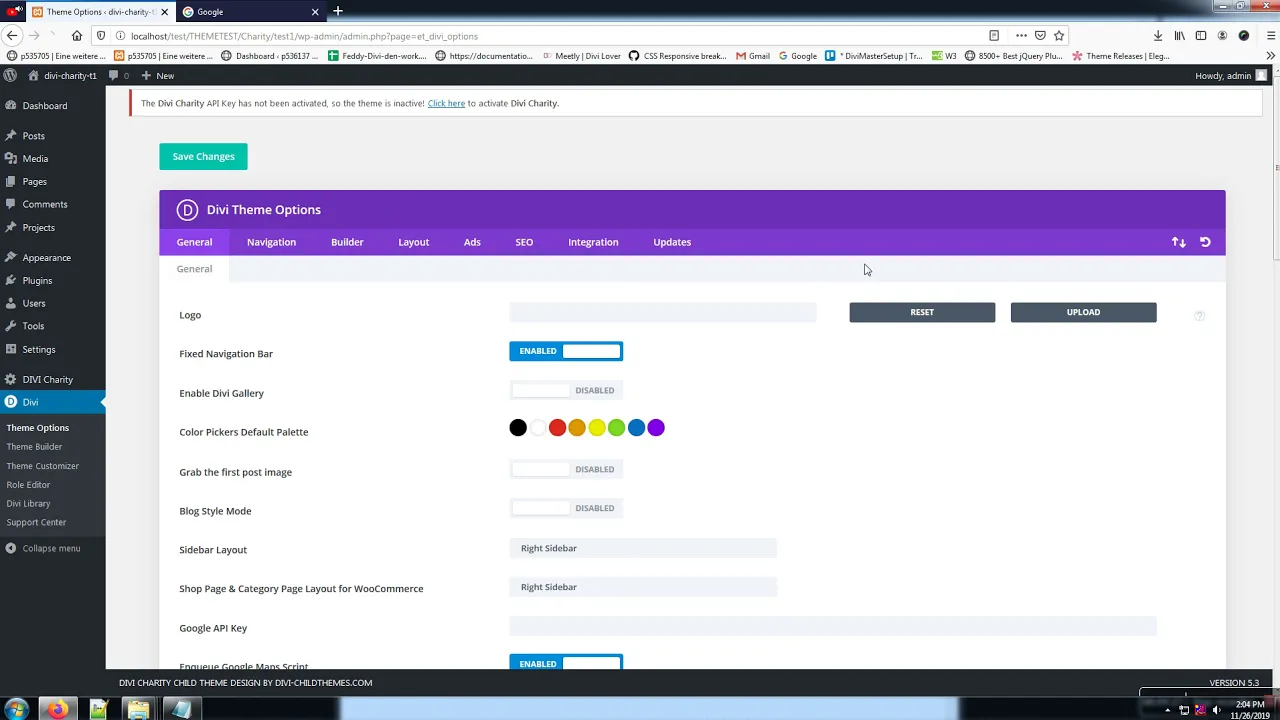The image size is (1280, 720).
Task: Open Howdy, admin user menu
Action: [x=1230, y=75]
